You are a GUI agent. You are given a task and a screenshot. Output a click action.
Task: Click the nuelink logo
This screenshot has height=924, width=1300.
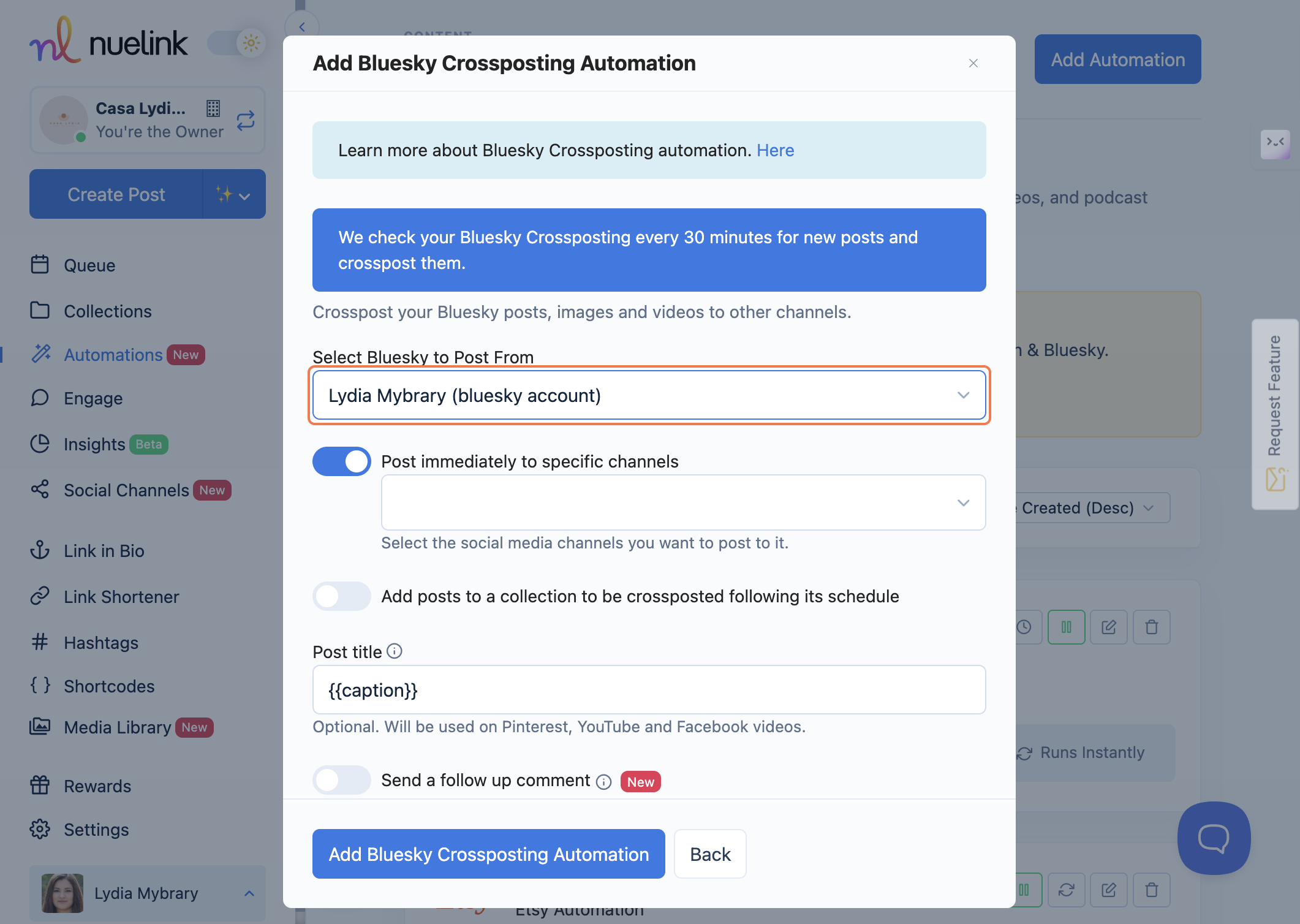point(108,40)
